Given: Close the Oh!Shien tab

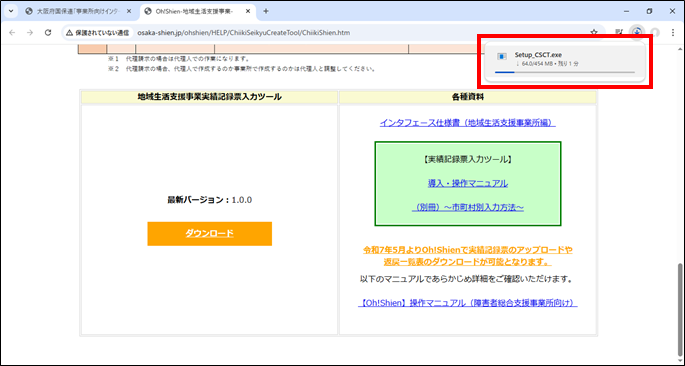Looking at the screenshot, I should 248,11.
